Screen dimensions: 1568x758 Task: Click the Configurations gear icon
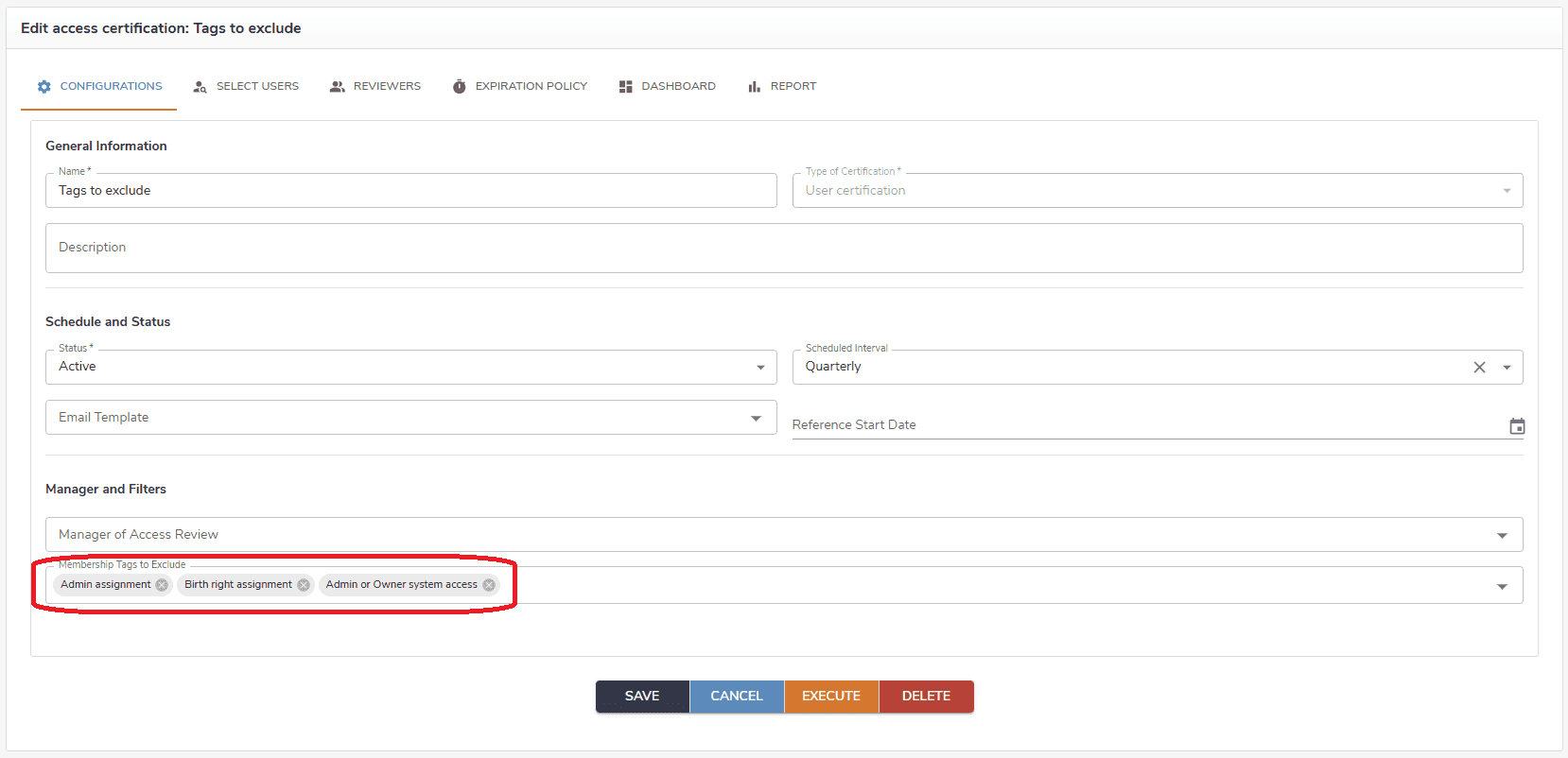coord(44,87)
